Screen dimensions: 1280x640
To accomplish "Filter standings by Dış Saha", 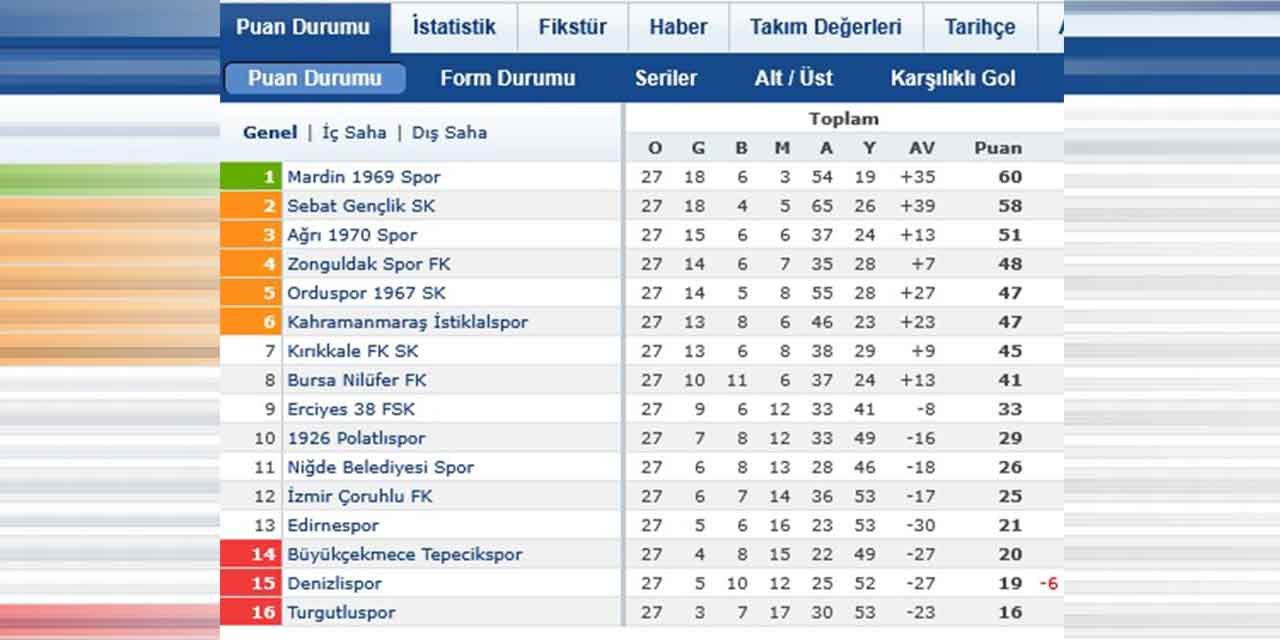I will [x=449, y=132].
